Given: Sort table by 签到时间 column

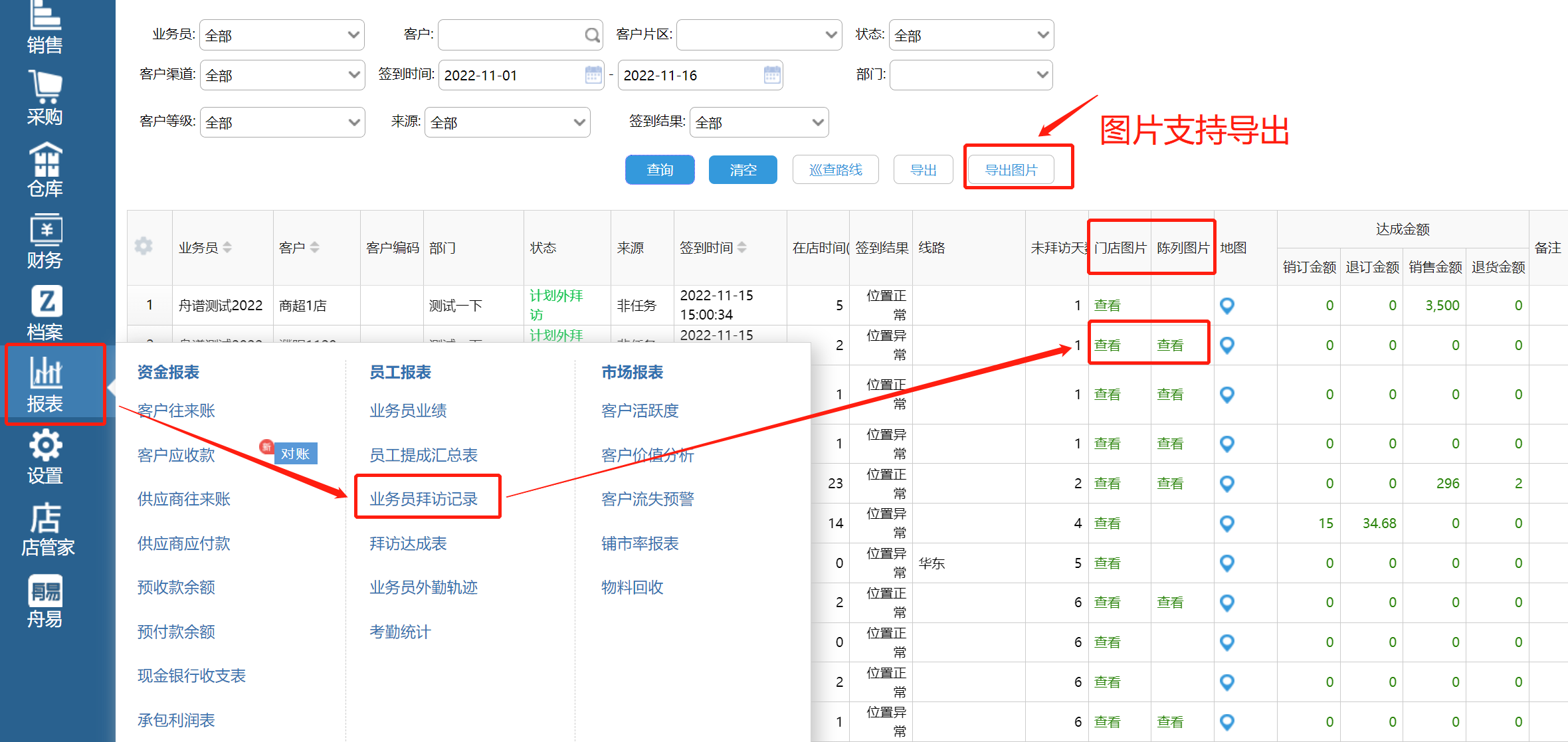Looking at the screenshot, I should [x=741, y=247].
